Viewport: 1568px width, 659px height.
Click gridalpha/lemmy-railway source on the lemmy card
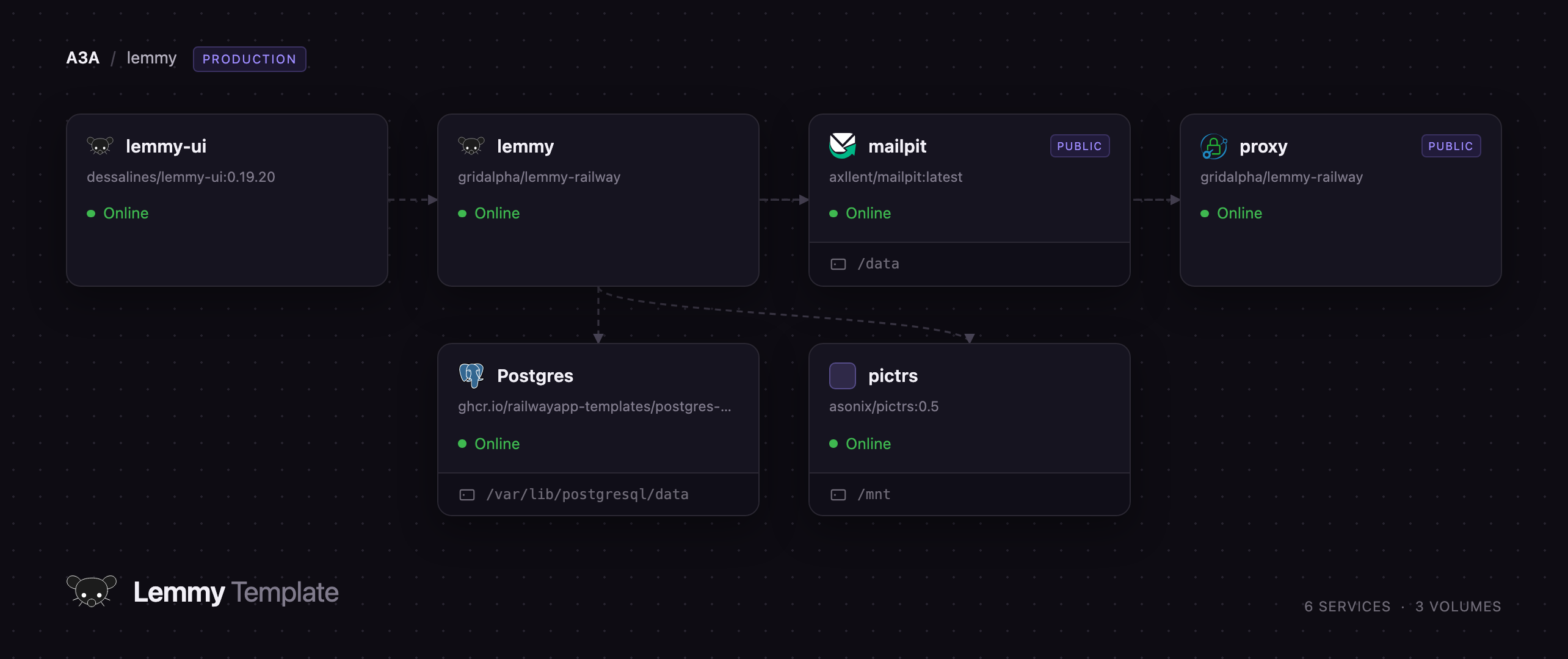point(539,177)
